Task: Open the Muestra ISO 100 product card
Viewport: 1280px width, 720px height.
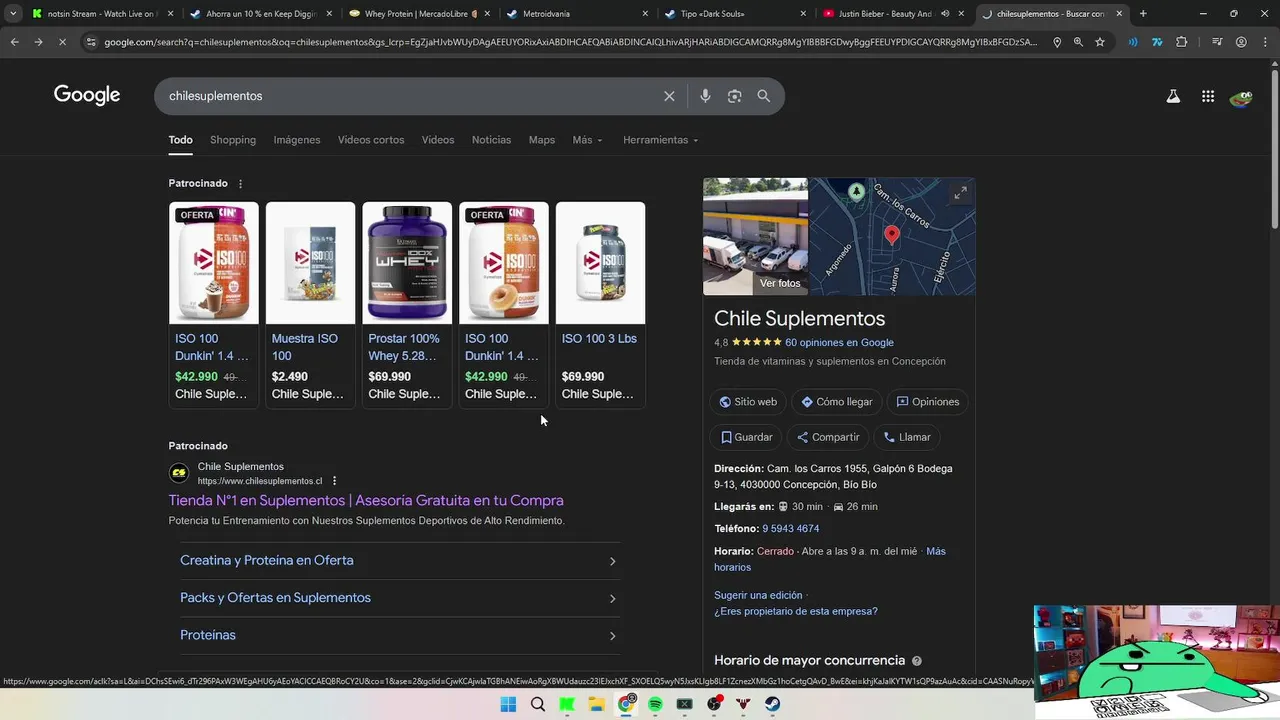Action: tap(310, 305)
